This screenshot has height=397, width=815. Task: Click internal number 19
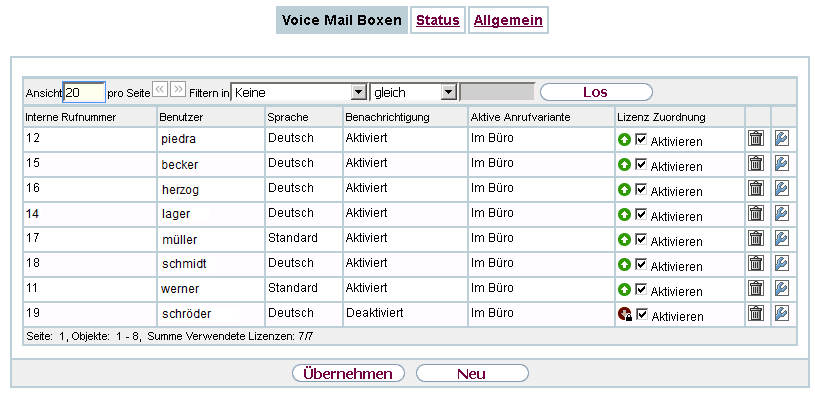coord(33,313)
